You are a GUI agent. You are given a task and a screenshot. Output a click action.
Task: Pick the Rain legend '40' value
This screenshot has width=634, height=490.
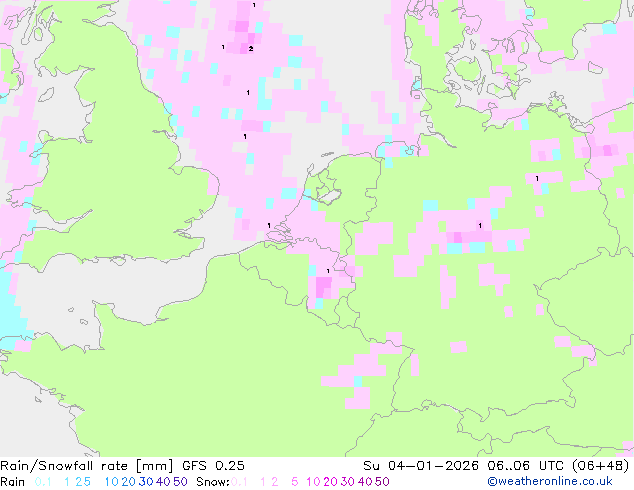(x=163, y=482)
